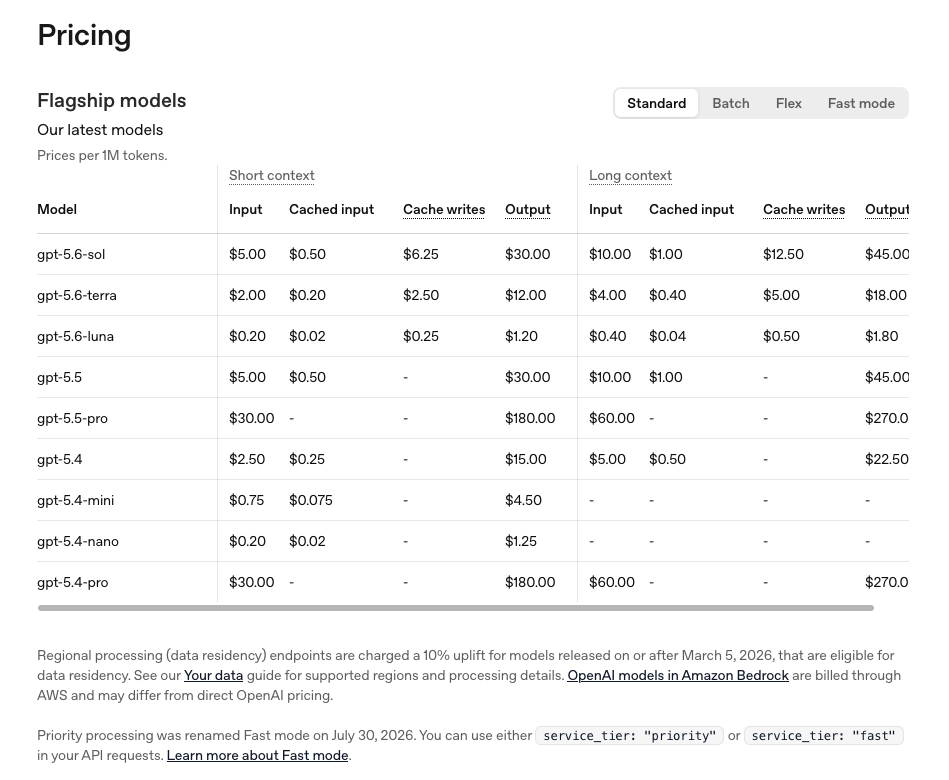Screen dimensions: 949x780
Task: Click the service_tier: "fast" code snippet
Action: [x=823, y=736]
